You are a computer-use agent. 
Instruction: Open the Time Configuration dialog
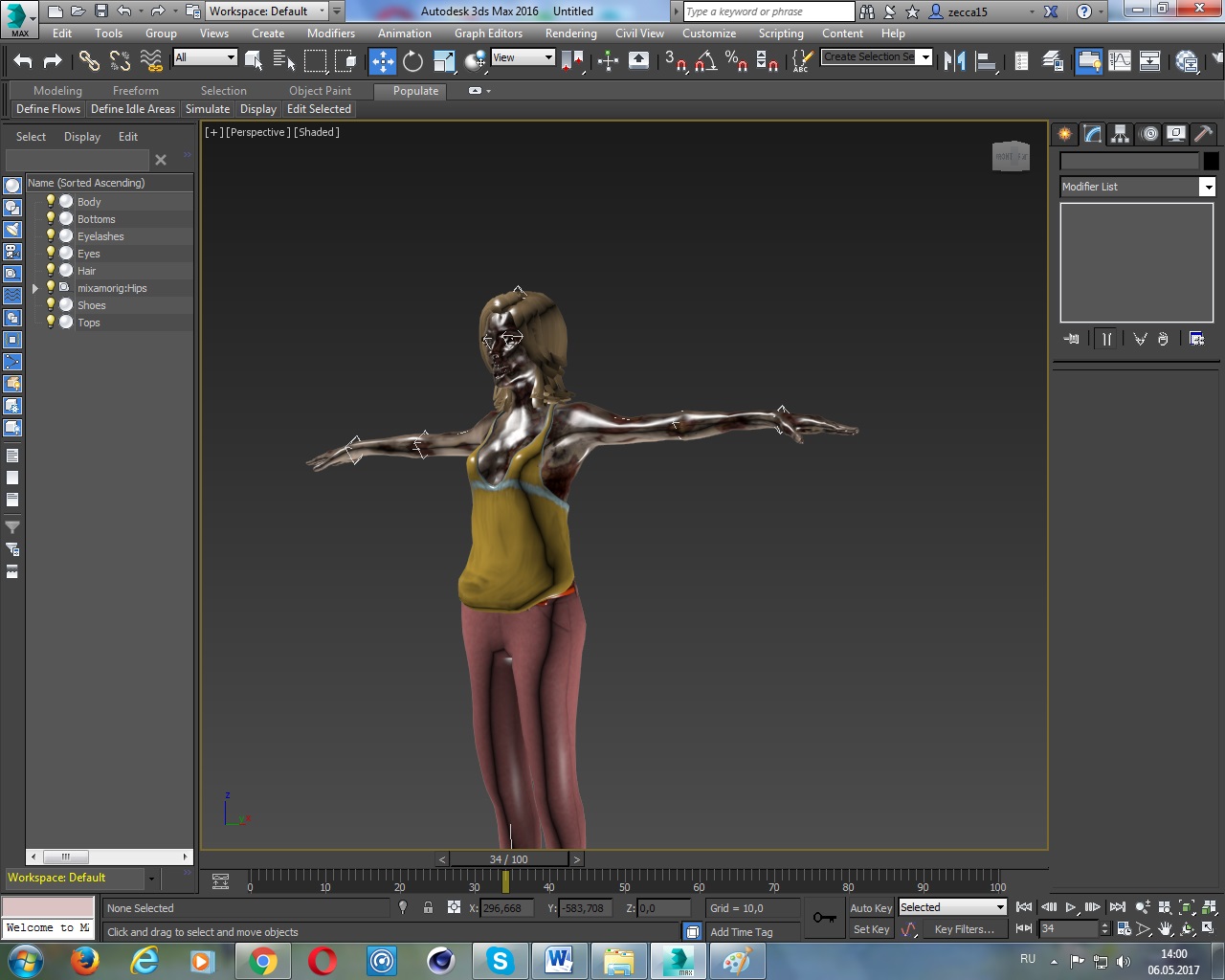[1125, 928]
